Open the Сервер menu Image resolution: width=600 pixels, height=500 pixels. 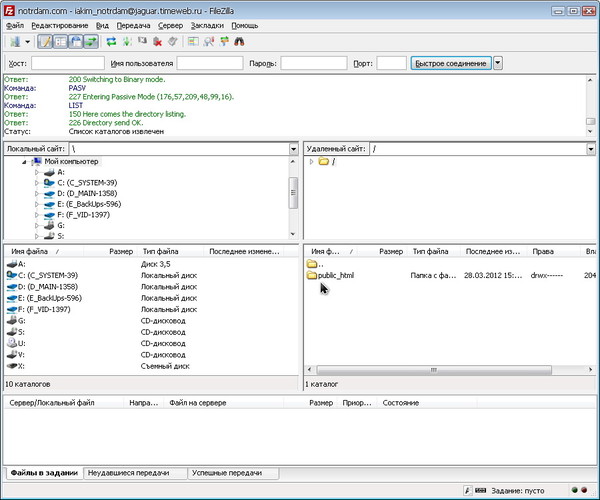point(171,26)
